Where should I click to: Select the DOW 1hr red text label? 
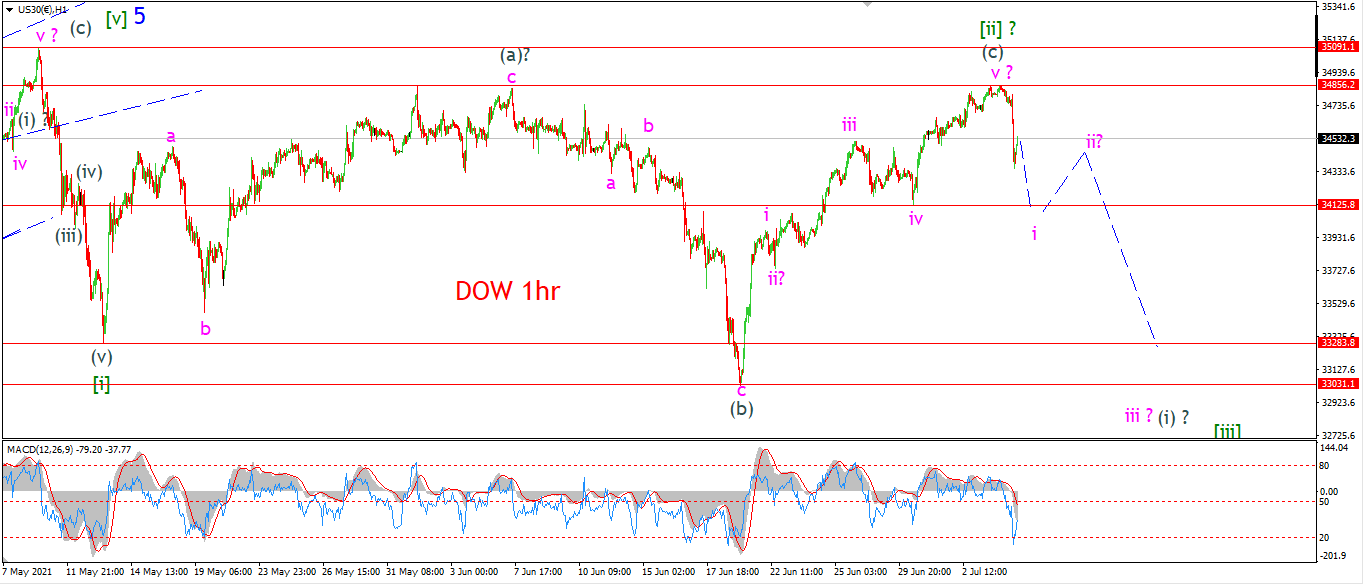click(x=507, y=291)
